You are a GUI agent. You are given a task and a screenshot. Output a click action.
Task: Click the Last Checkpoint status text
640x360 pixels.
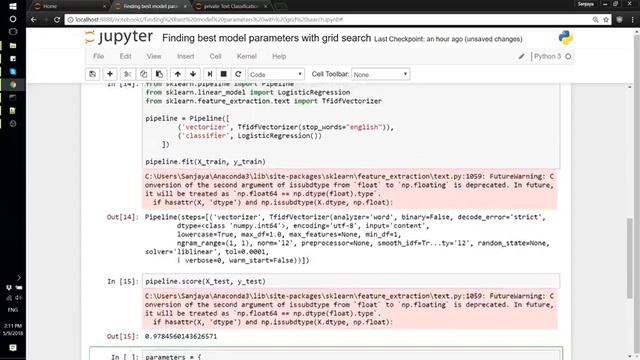tap(448, 39)
